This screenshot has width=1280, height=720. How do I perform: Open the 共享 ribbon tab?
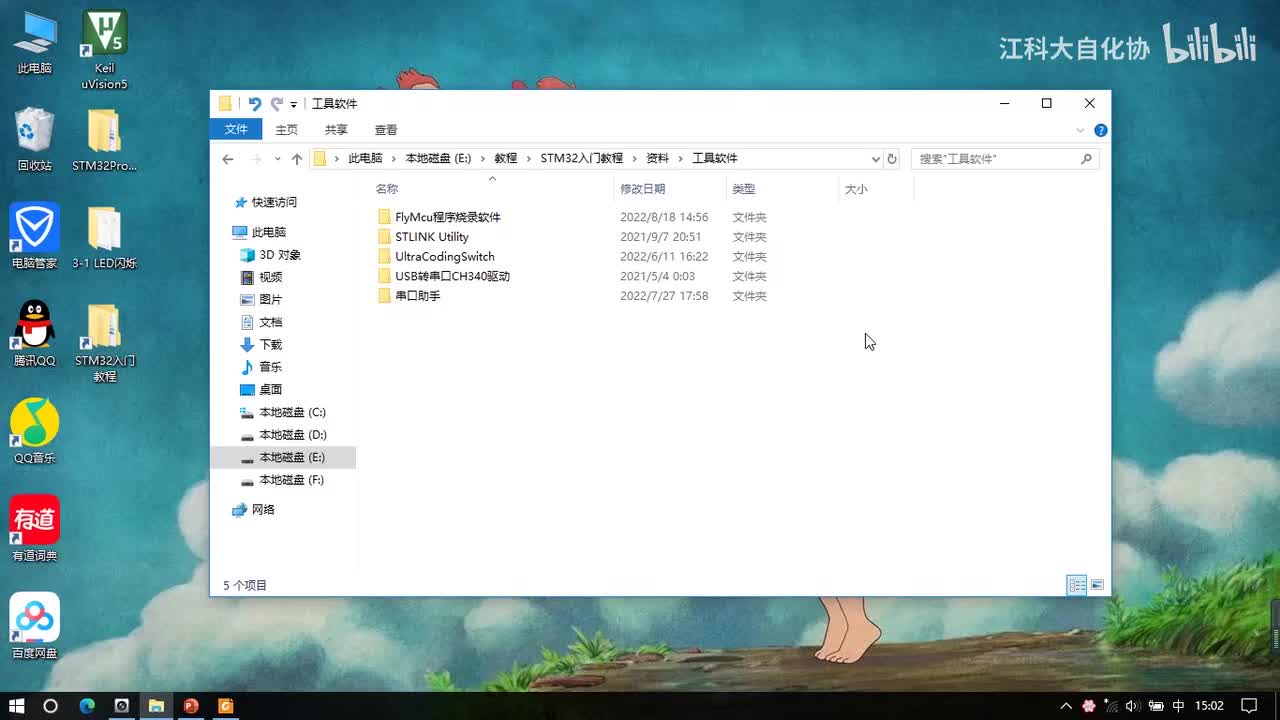[x=336, y=130]
